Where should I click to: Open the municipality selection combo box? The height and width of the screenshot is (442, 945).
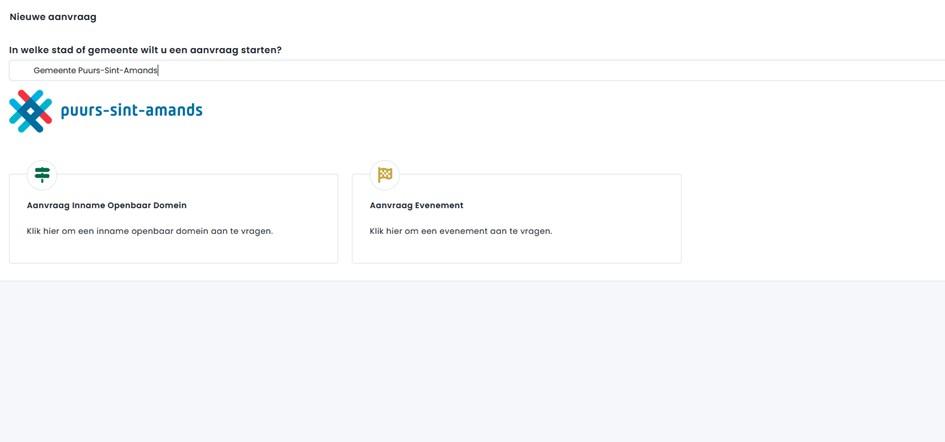click(476, 70)
